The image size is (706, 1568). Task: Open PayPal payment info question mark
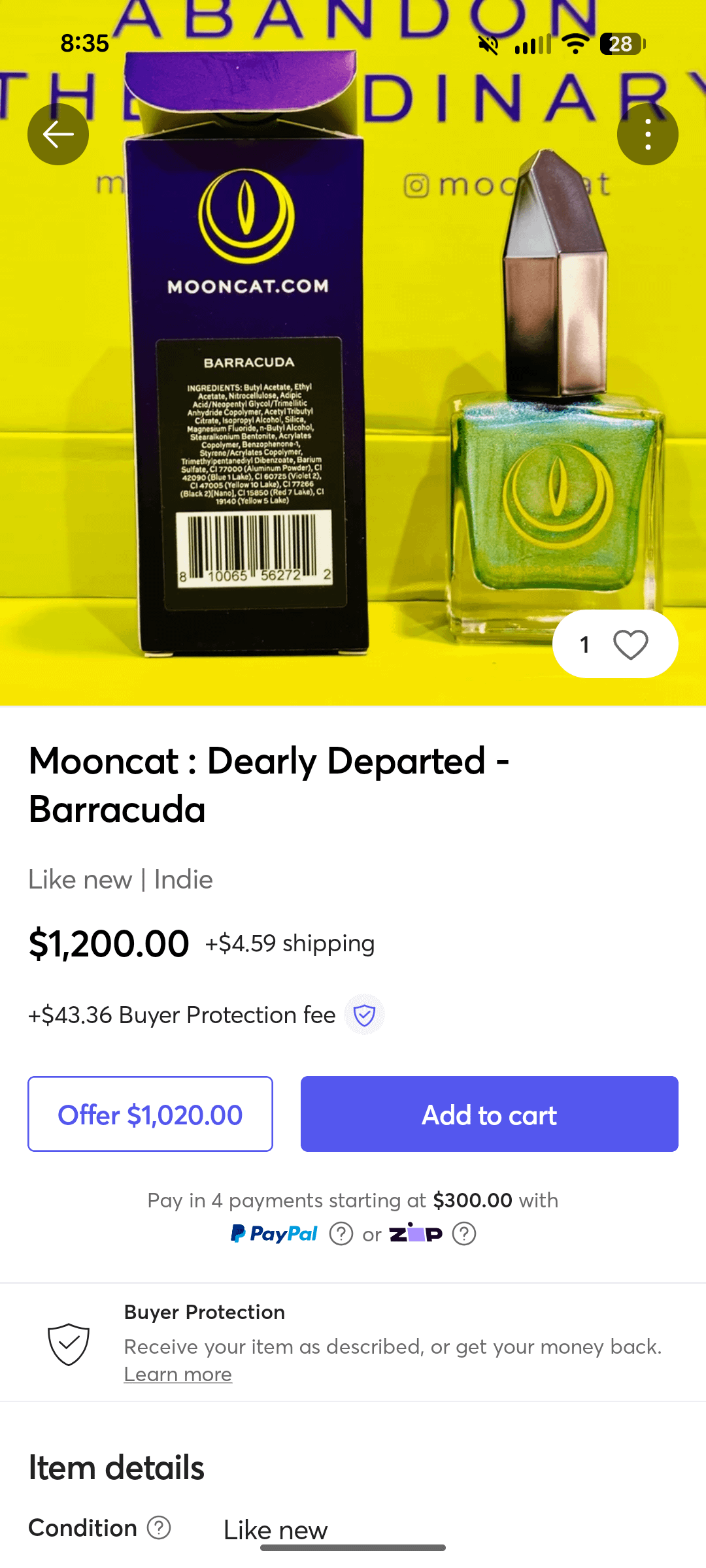click(x=341, y=1234)
